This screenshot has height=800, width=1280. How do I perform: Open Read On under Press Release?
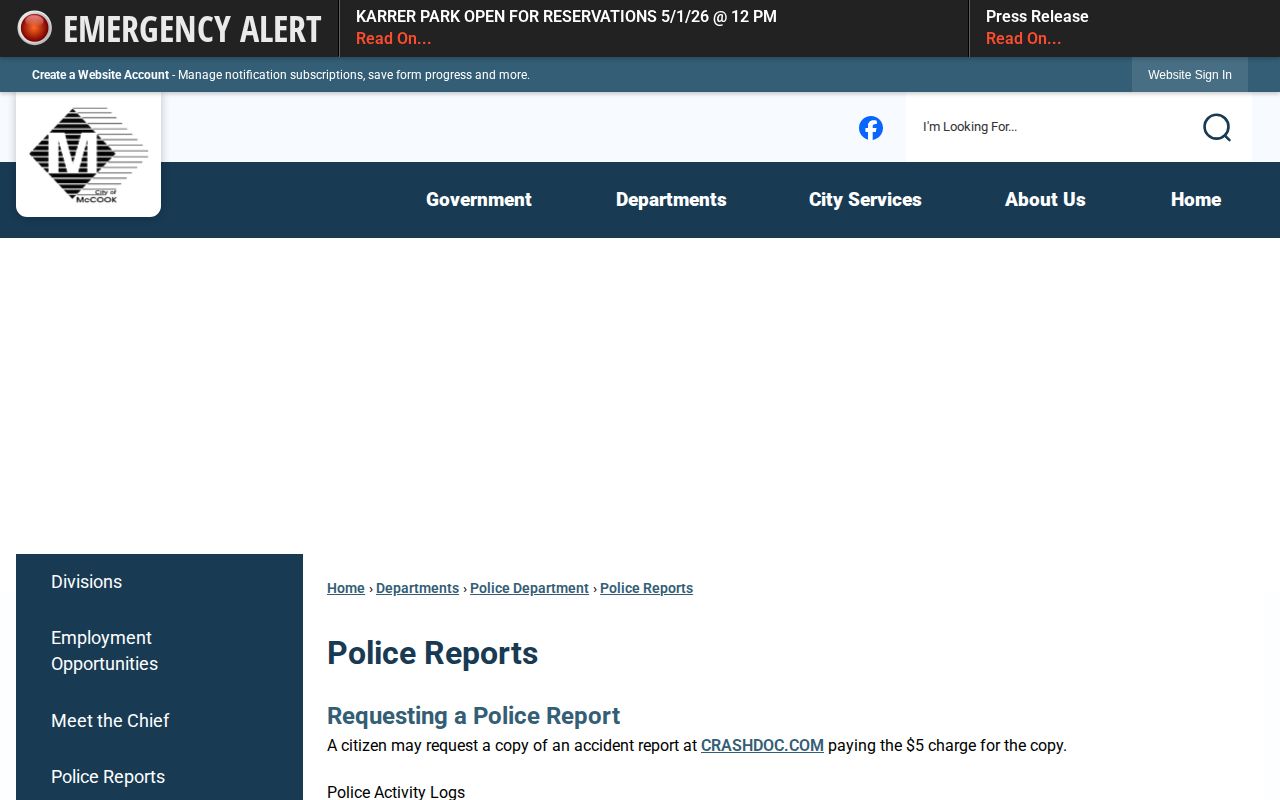[1024, 39]
